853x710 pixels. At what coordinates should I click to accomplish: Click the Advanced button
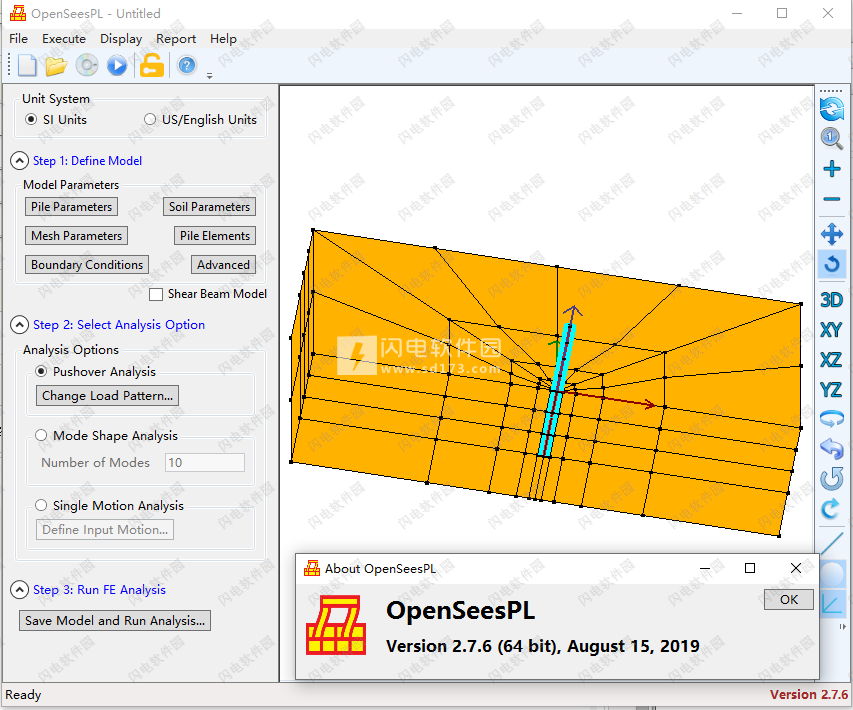pos(224,264)
